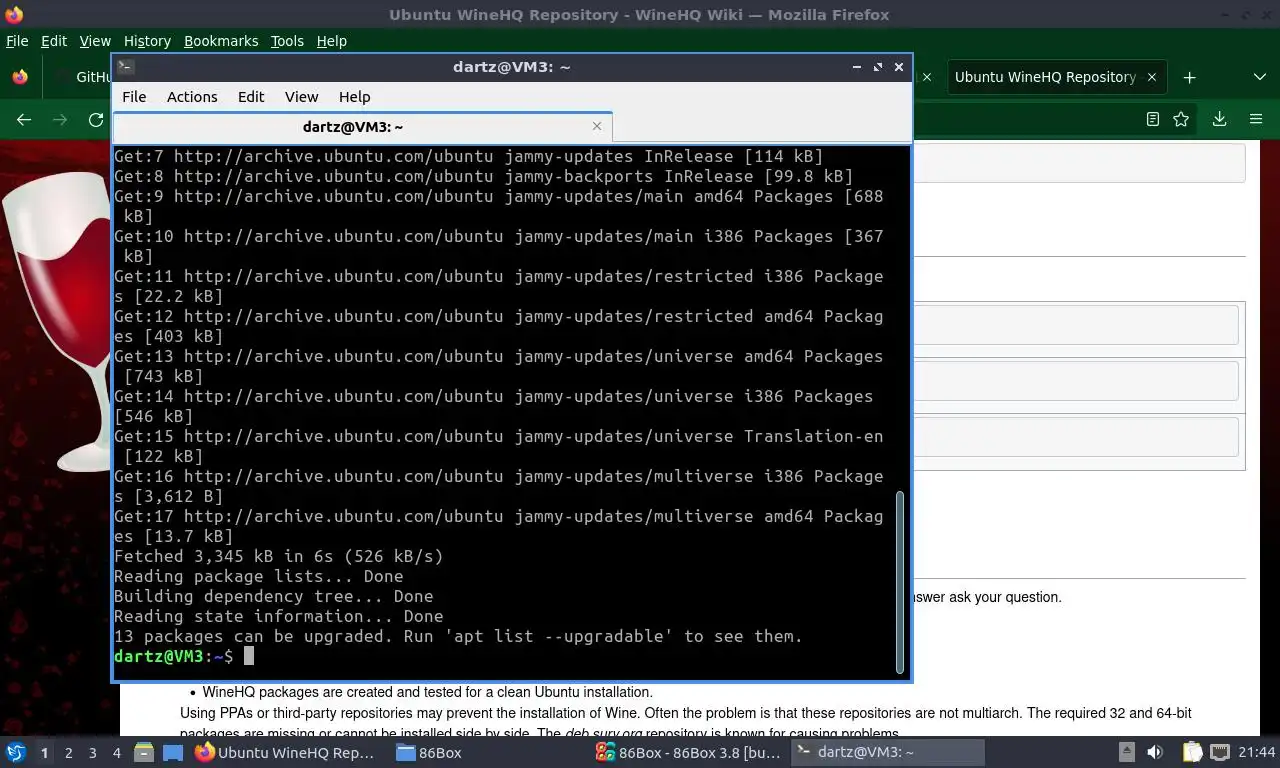Screen dimensions: 1280x768
Task: Open the terminal View menu
Action: [x=301, y=97]
